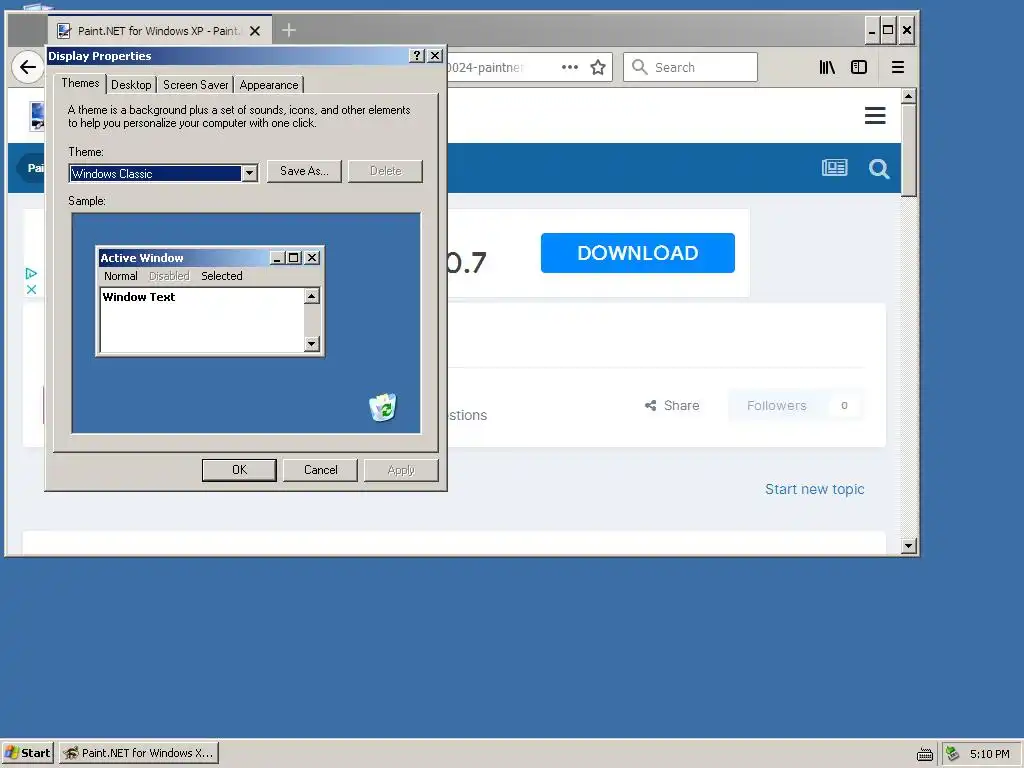Click the Paint.NET logo thumbnail on page

[x=37, y=117]
